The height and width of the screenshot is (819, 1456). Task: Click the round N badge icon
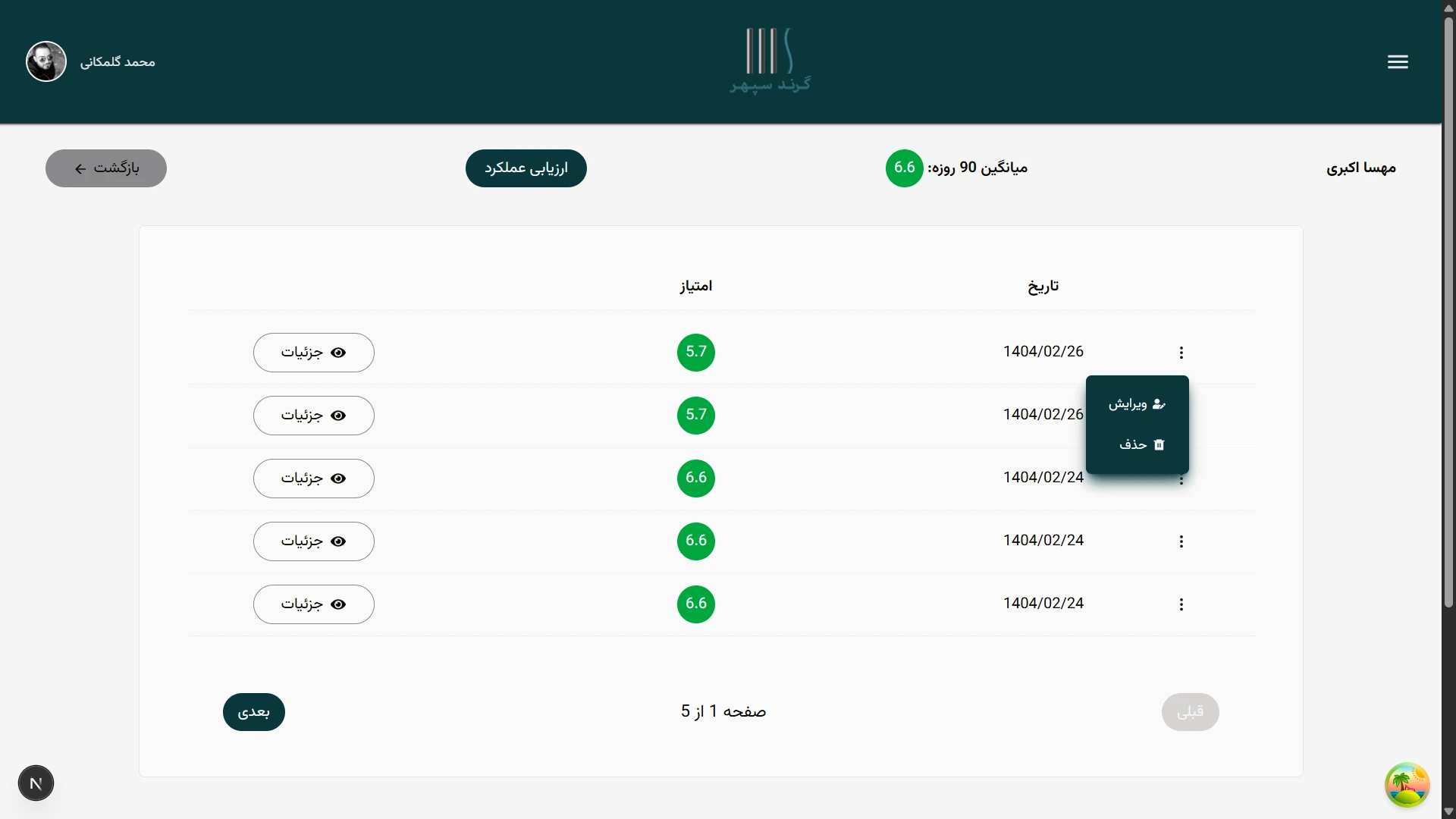(36, 783)
